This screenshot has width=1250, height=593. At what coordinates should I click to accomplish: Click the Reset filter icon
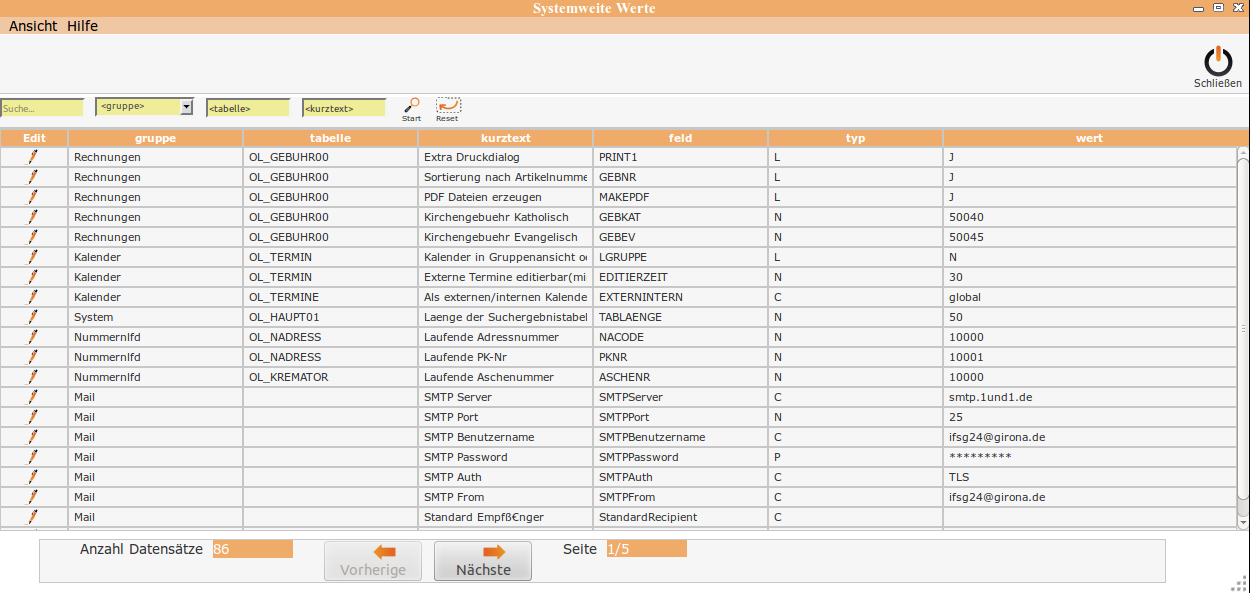click(447, 106)
